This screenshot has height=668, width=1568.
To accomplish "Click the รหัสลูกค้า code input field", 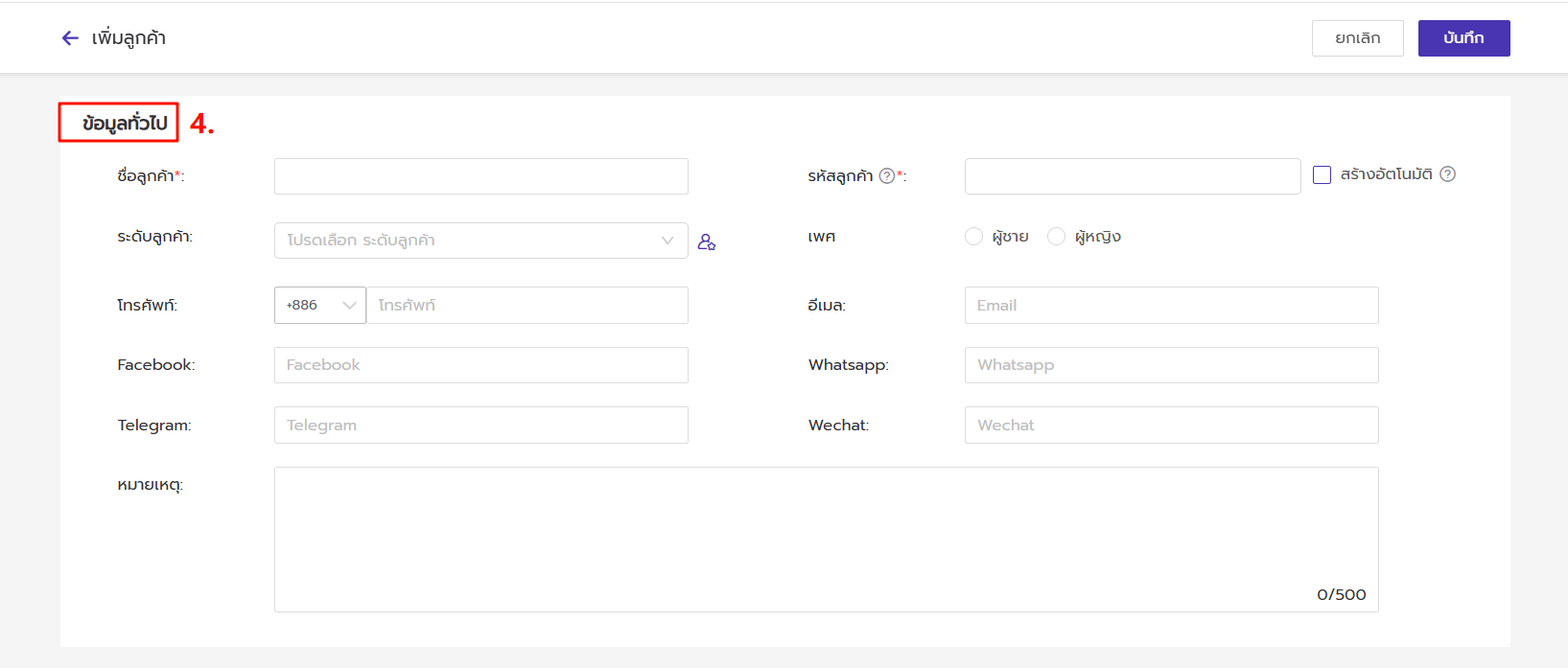I will pos(1132,176).
